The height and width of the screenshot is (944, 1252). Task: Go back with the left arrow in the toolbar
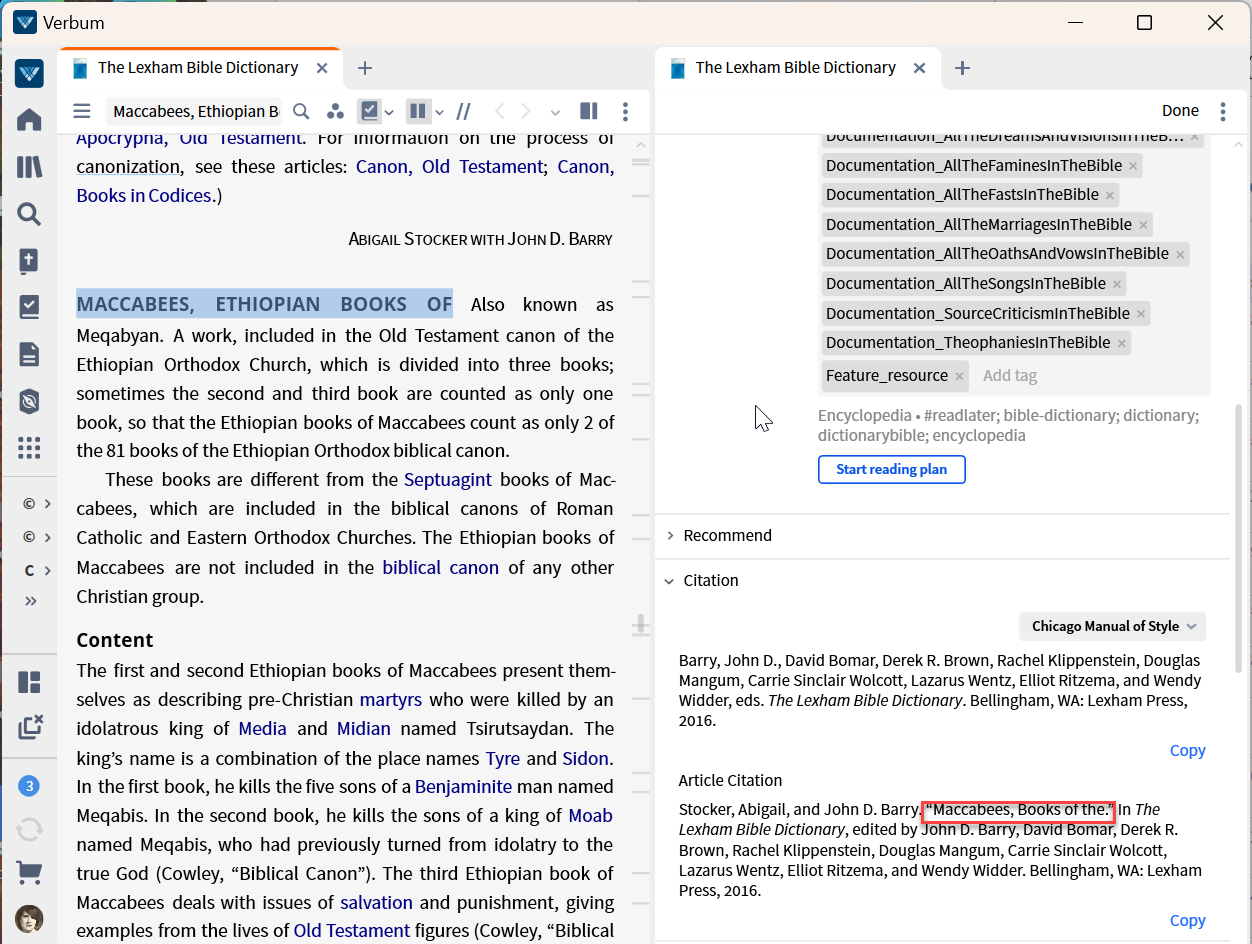(x=500, y=111)
